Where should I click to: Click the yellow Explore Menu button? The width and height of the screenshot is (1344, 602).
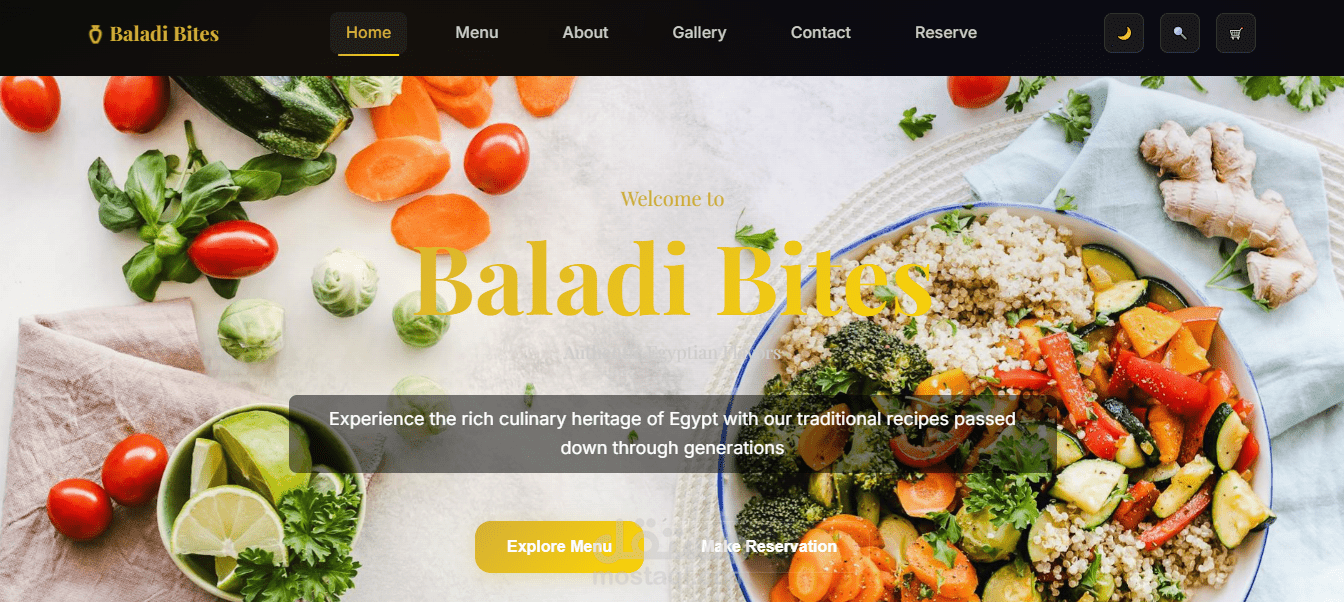559,547
